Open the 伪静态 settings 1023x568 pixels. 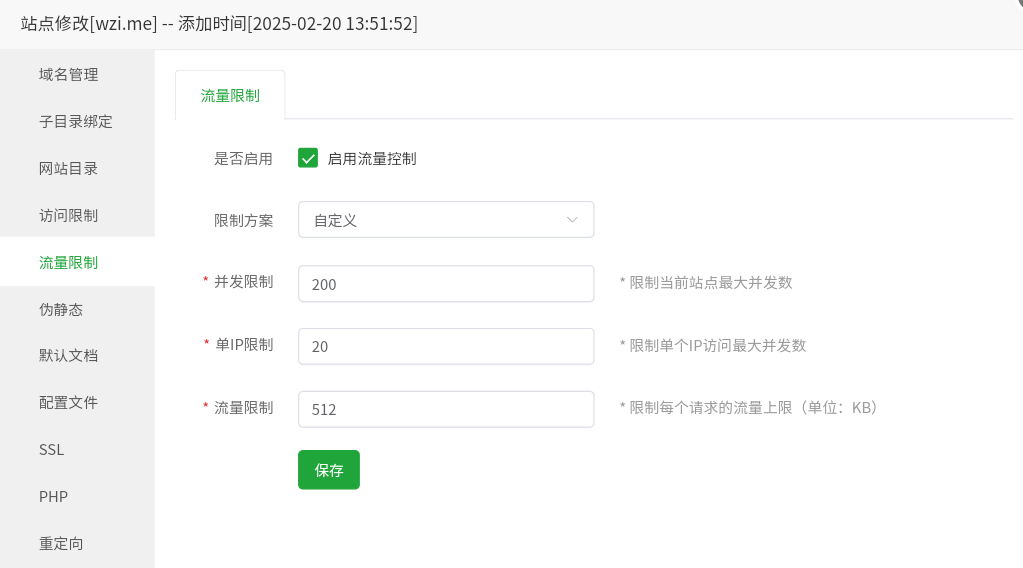pyautogui.click(x=61, y=309)
